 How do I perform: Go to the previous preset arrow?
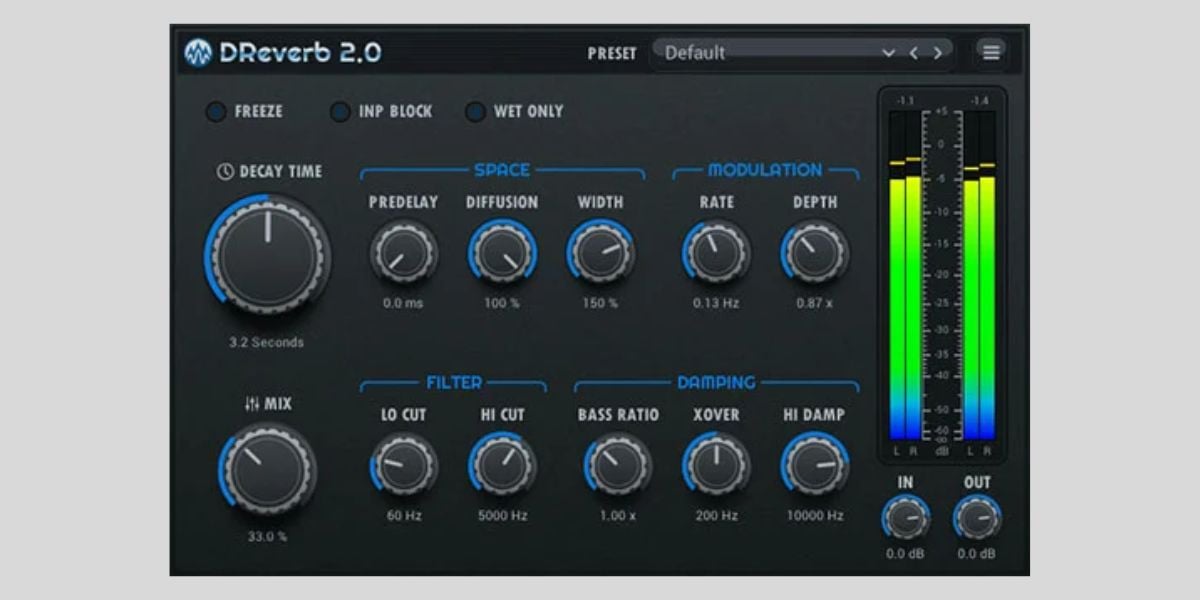click(x=913, y=53)
